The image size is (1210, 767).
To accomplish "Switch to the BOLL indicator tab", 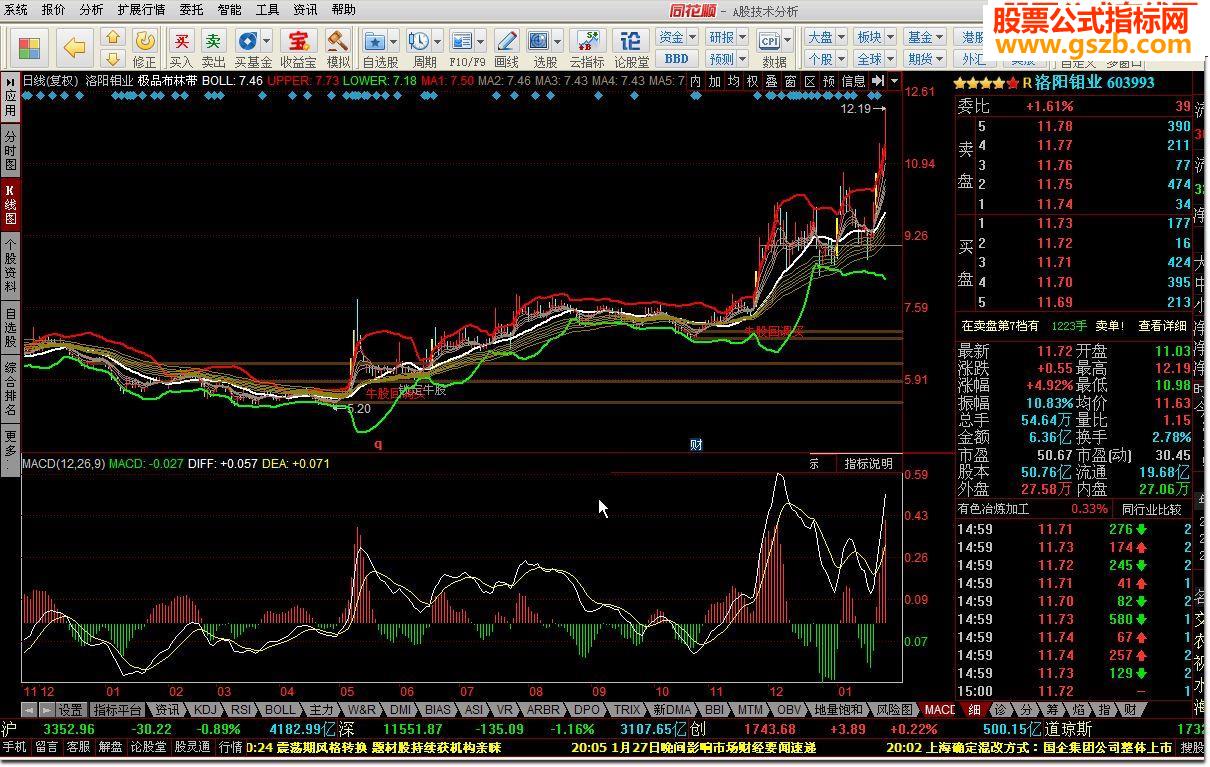I will tap(281, 710).
